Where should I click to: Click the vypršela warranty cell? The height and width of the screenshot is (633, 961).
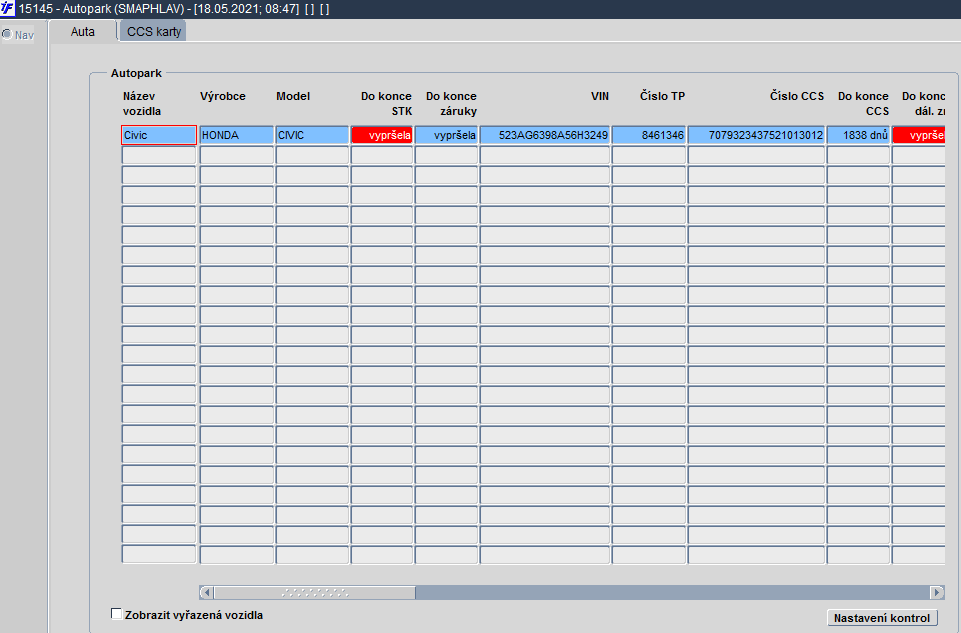click(x=446, y=135)
